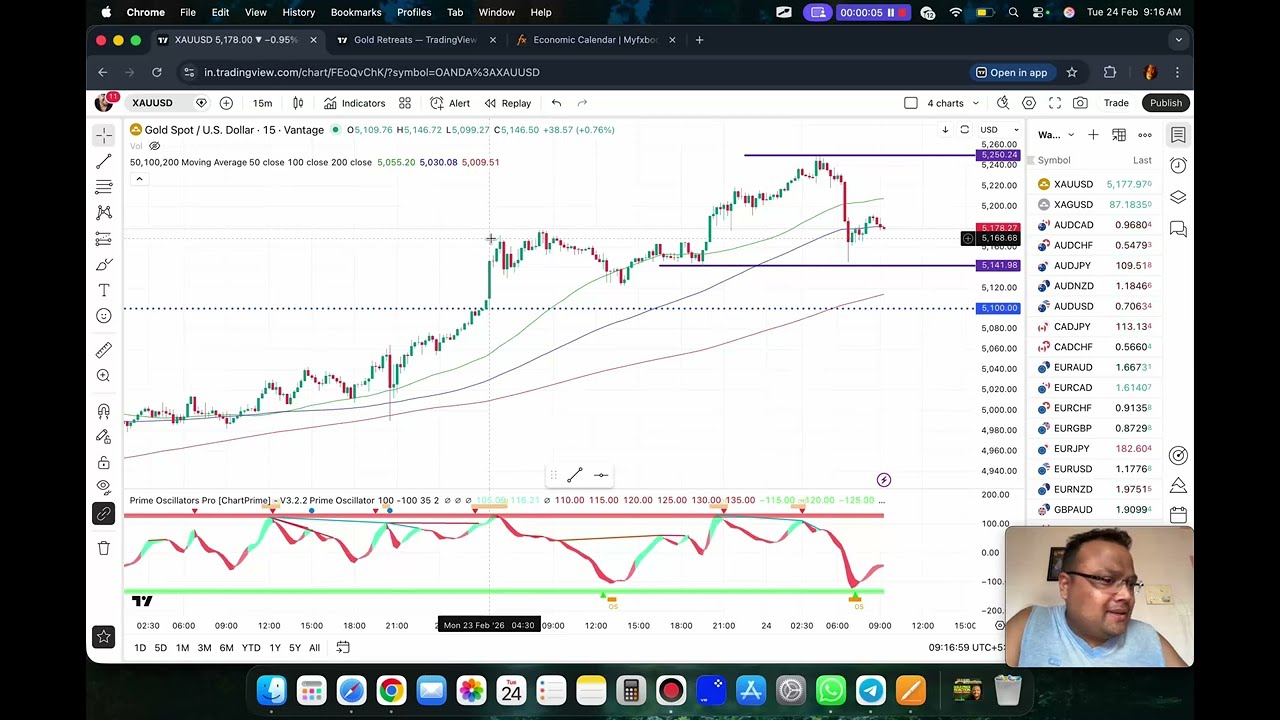Toggle keep drawing mode pencil-lock icon
Viewport: 1280px width, 720px height.
click(104, 437)
